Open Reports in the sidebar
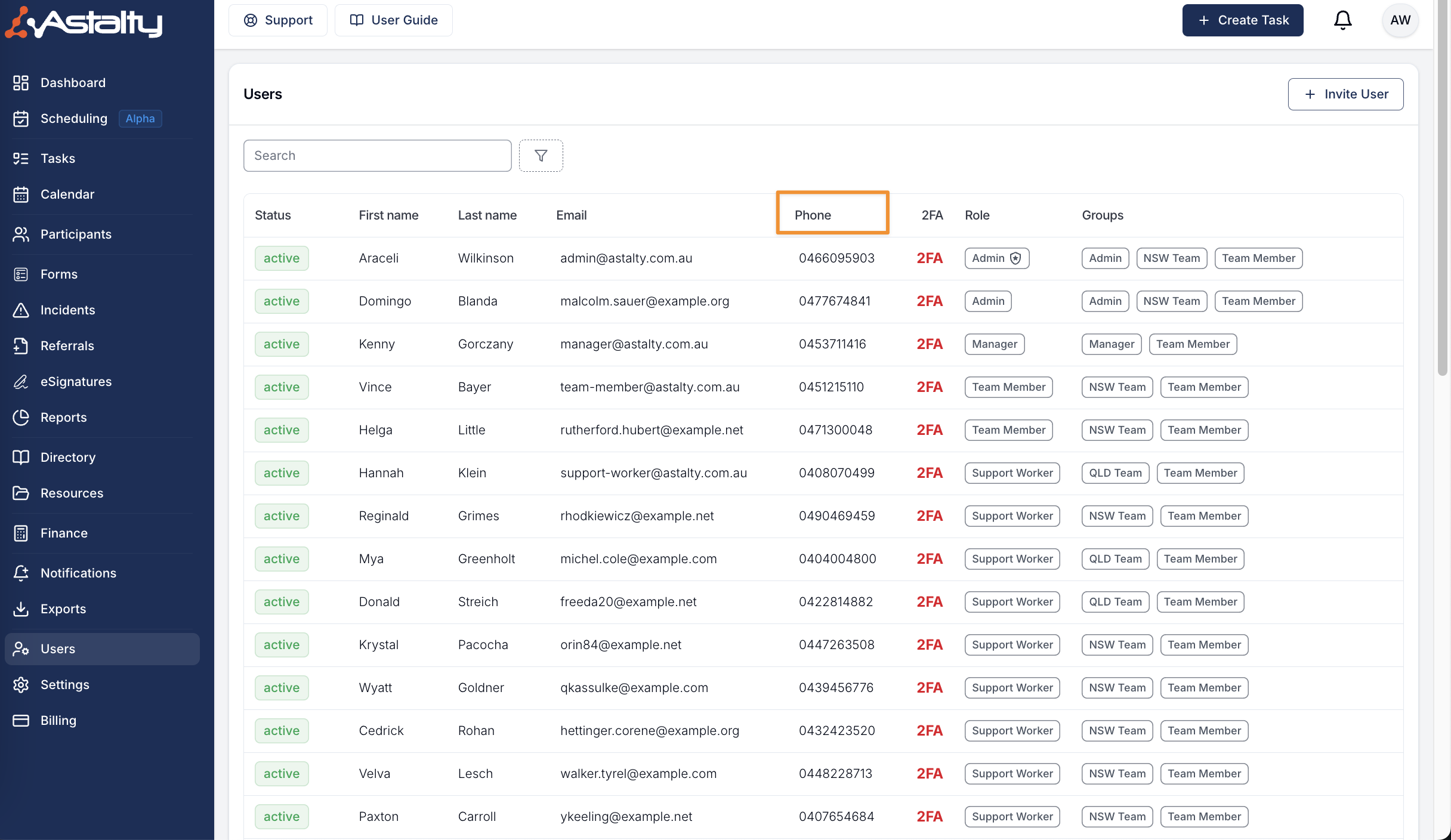 coord(63,418)
